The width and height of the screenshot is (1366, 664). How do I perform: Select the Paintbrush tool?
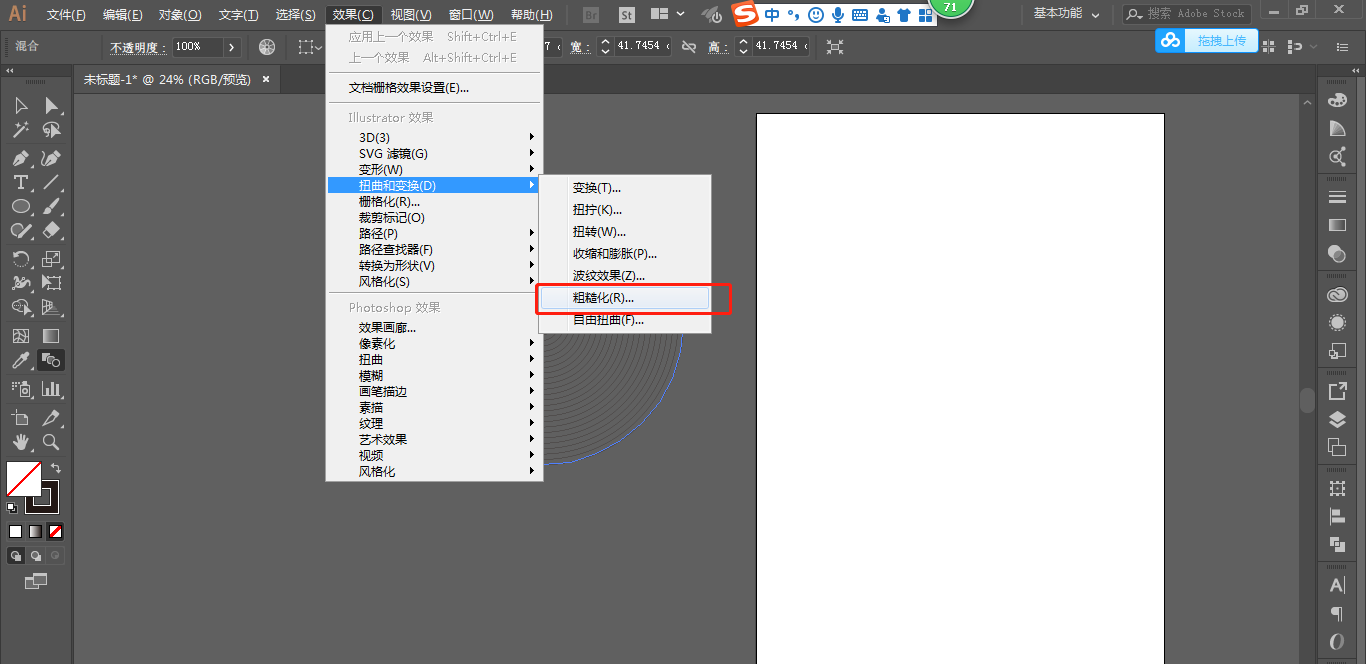[x=51, y=206]
